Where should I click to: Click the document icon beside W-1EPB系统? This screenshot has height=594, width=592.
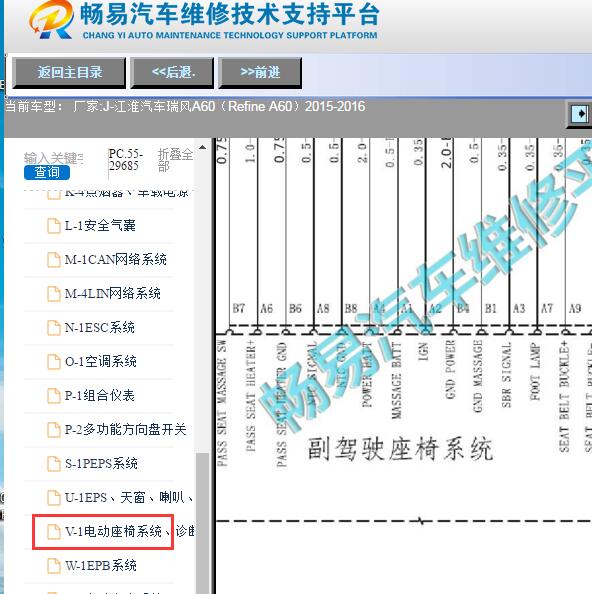point(53,566)
